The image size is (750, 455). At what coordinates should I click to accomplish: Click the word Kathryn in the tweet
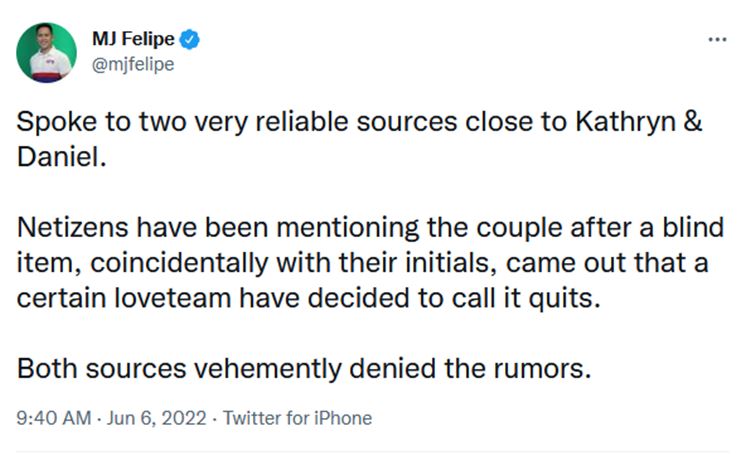click(625, 122)
